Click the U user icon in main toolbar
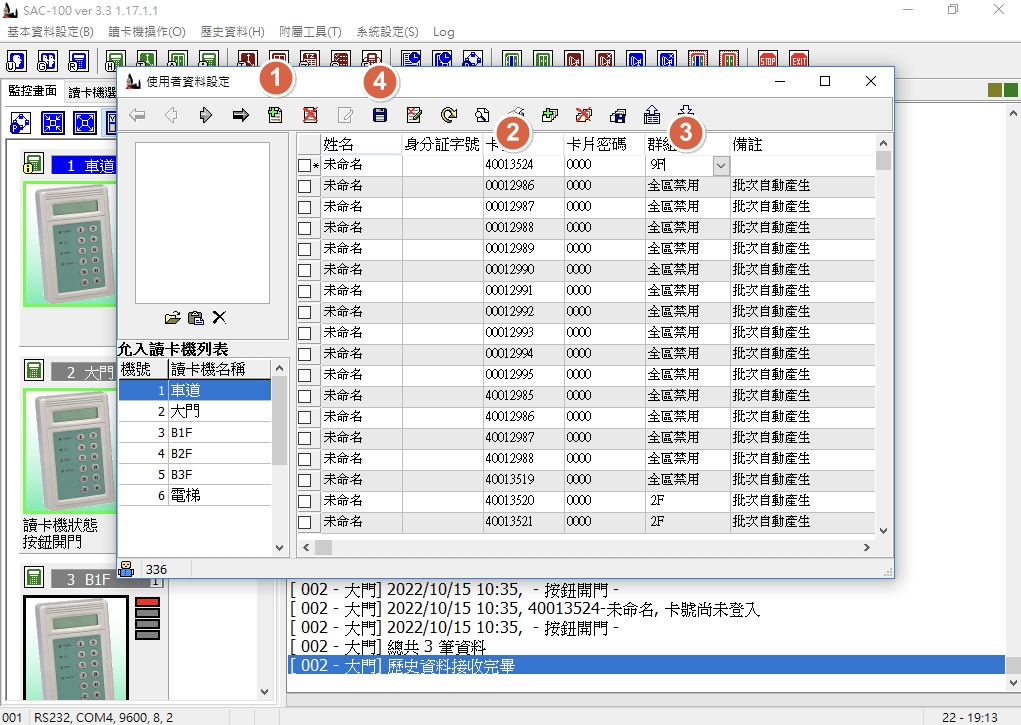This screenshot has width=1021, height=725. coord(16,61)
